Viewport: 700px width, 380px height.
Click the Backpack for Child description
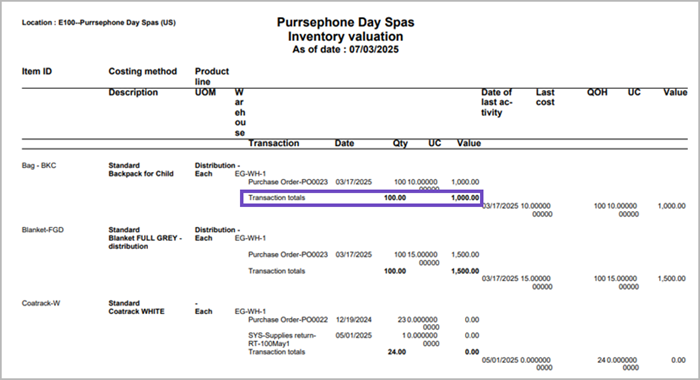(x=141, y=174)
